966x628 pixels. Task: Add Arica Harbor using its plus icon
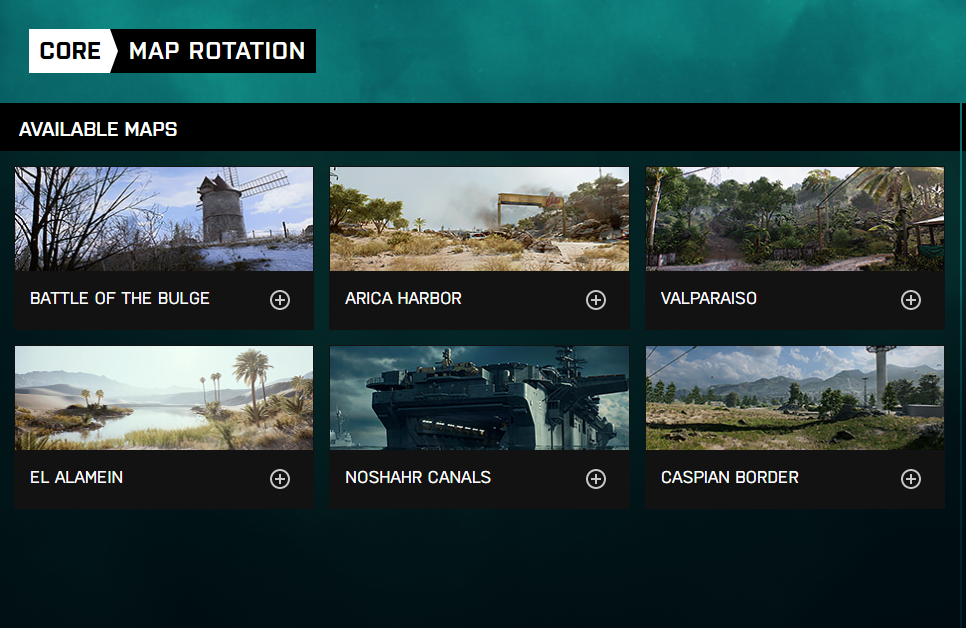click(596, 300)
